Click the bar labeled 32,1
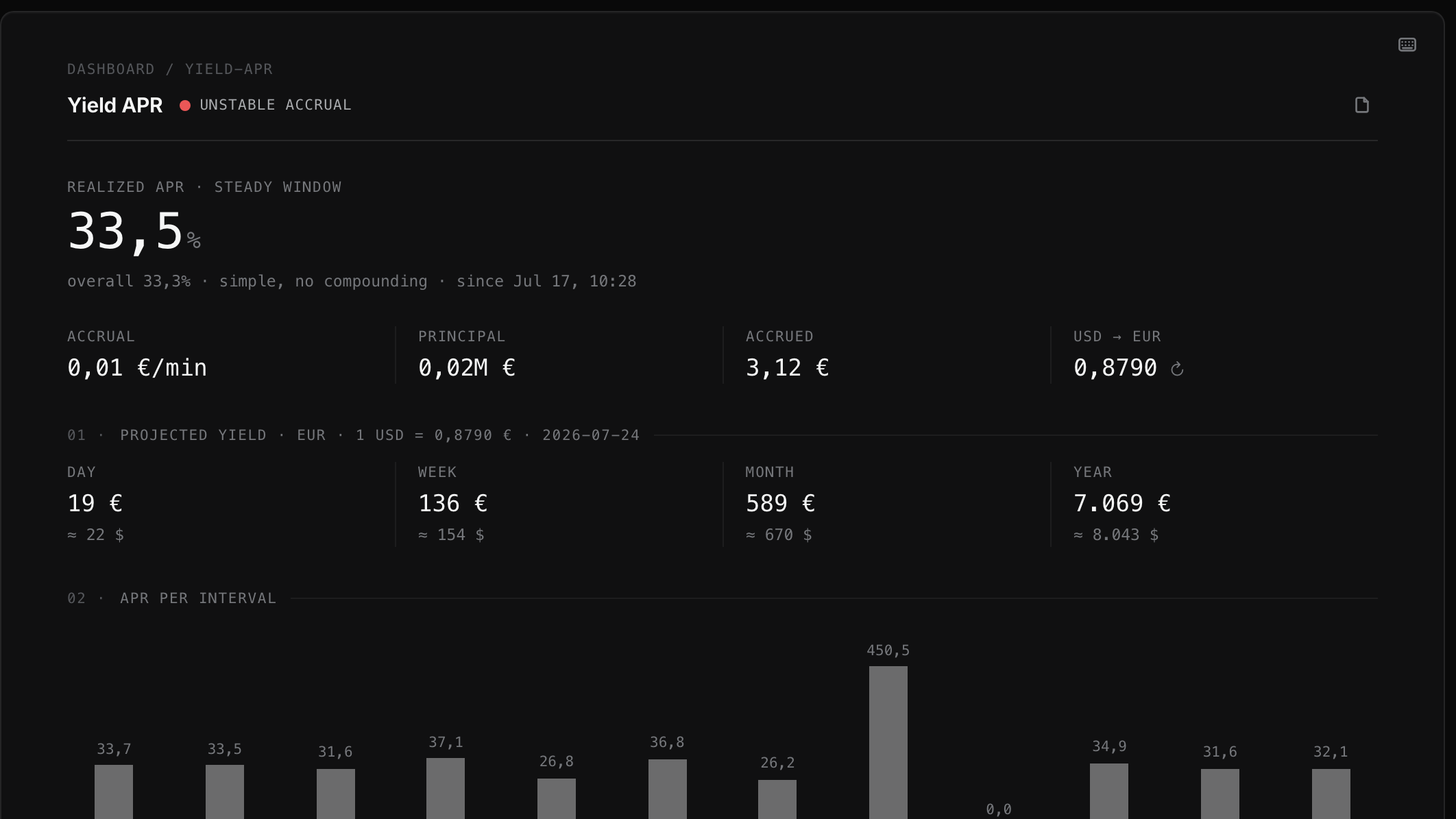The width and height of the screenshot is (1456, 819). (x=1331, y=794)
